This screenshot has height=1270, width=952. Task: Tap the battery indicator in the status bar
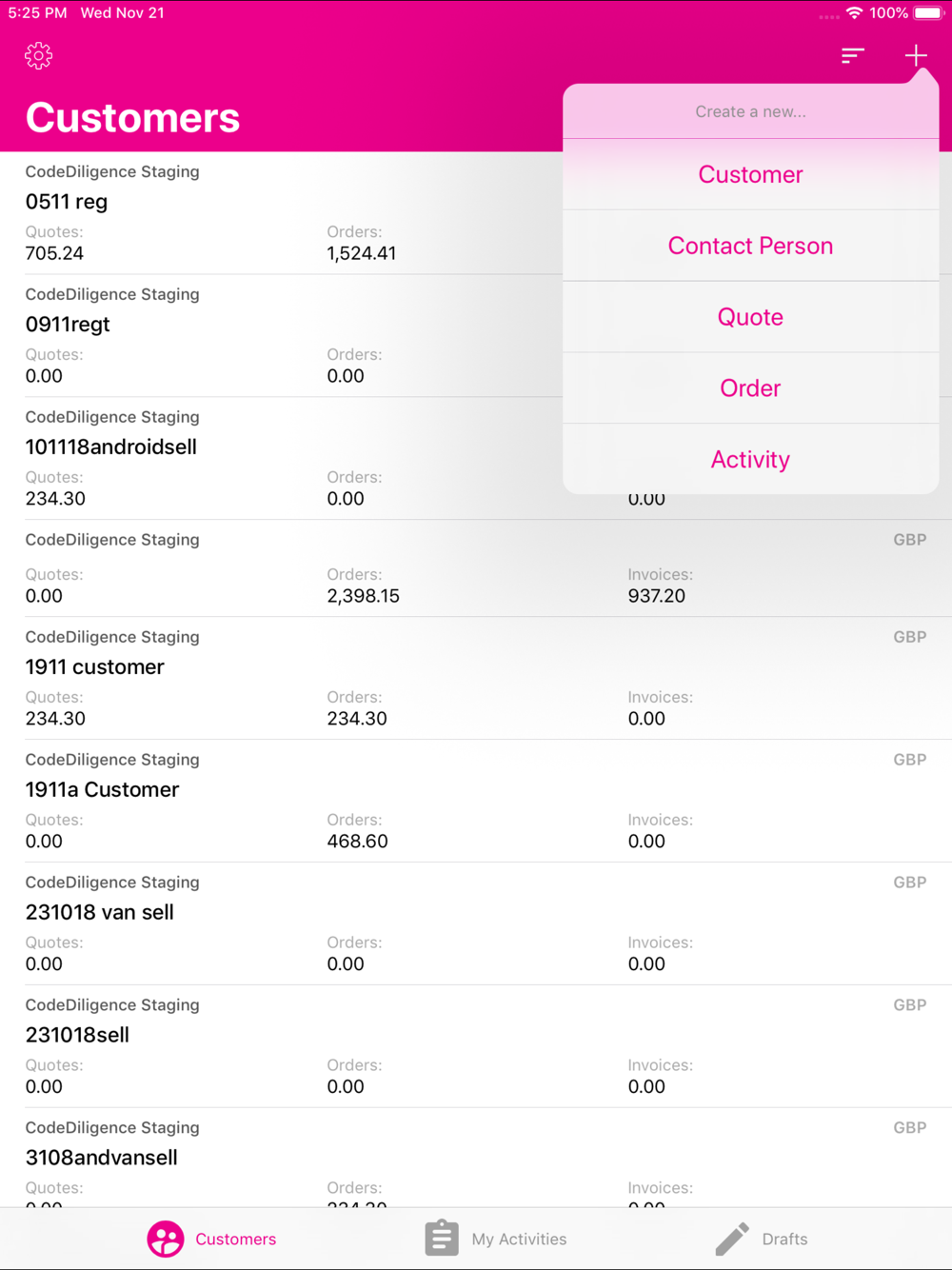click(928, 13)
